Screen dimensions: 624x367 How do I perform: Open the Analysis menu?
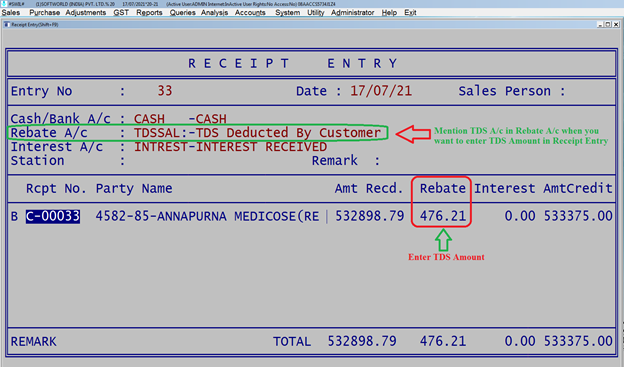coord(214,12)
